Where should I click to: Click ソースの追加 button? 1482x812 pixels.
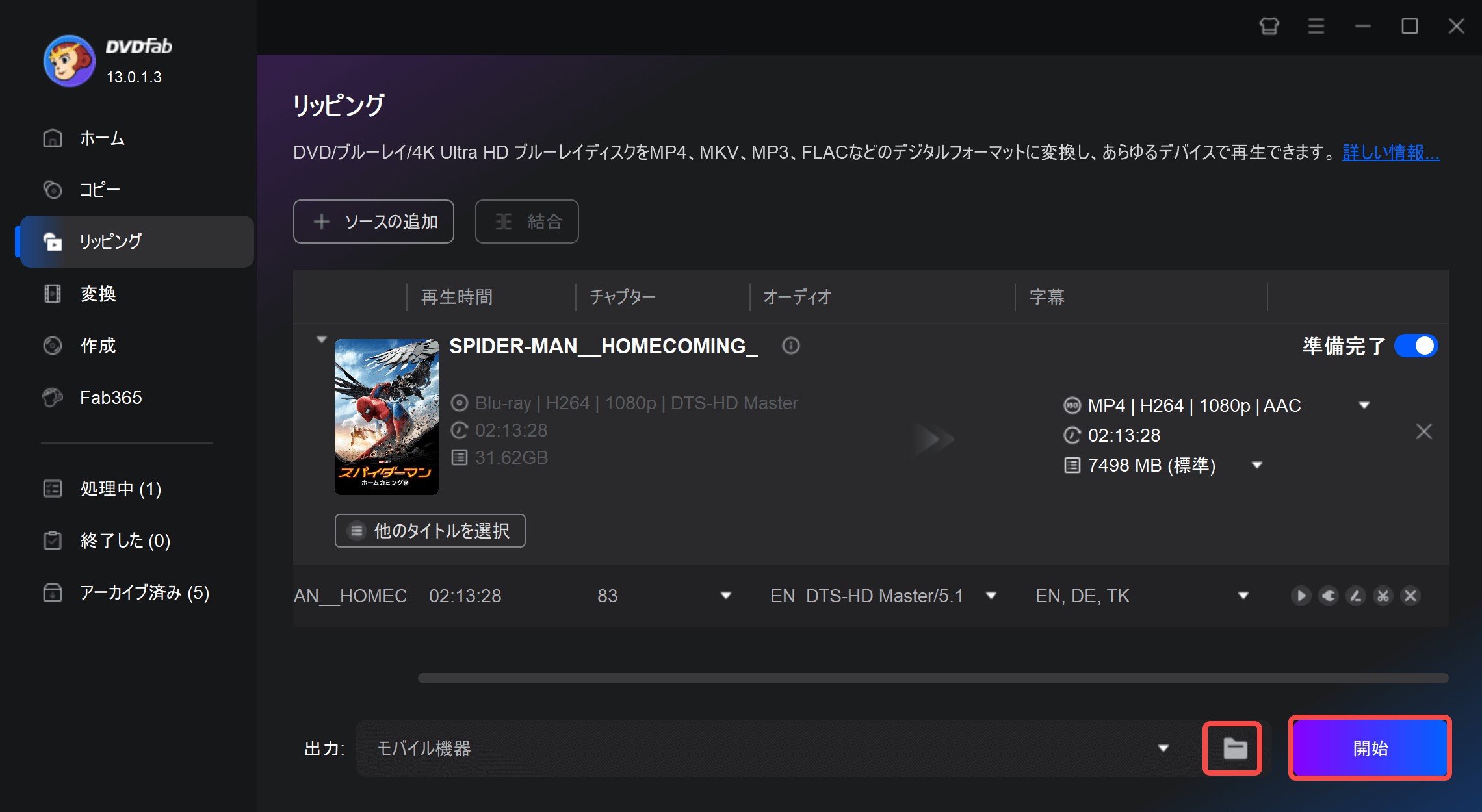pyautogui.click(x=374, y=222)
